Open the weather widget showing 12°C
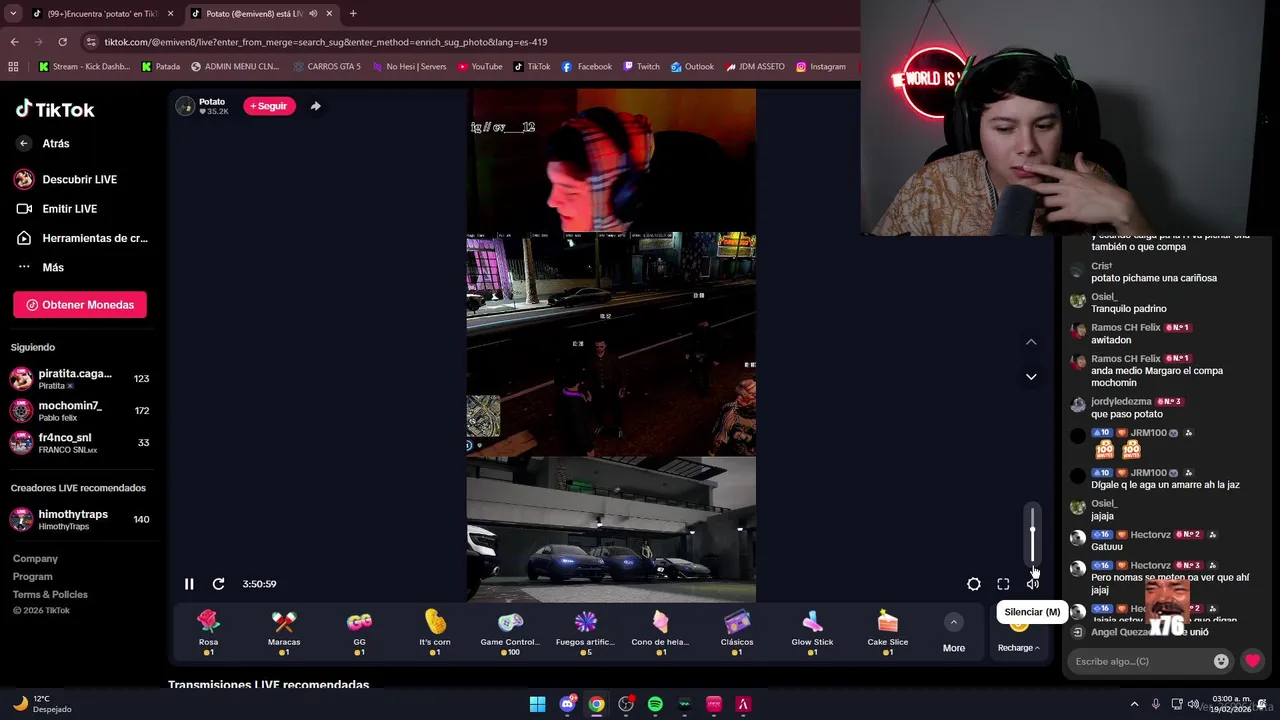 click(x=42, y=704)
